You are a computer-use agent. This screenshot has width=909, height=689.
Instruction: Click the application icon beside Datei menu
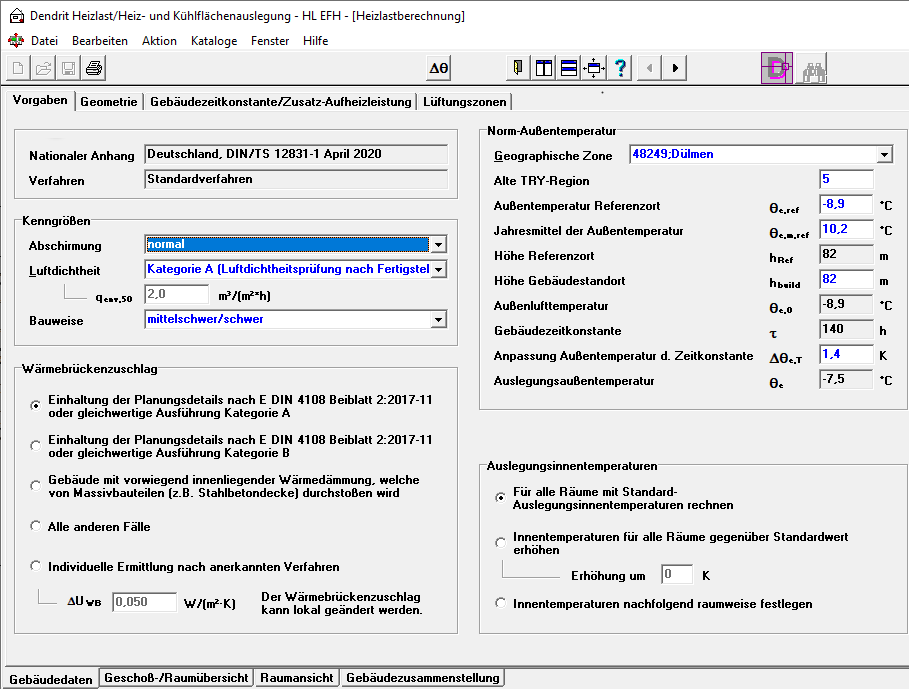click(x=16, y=41)
